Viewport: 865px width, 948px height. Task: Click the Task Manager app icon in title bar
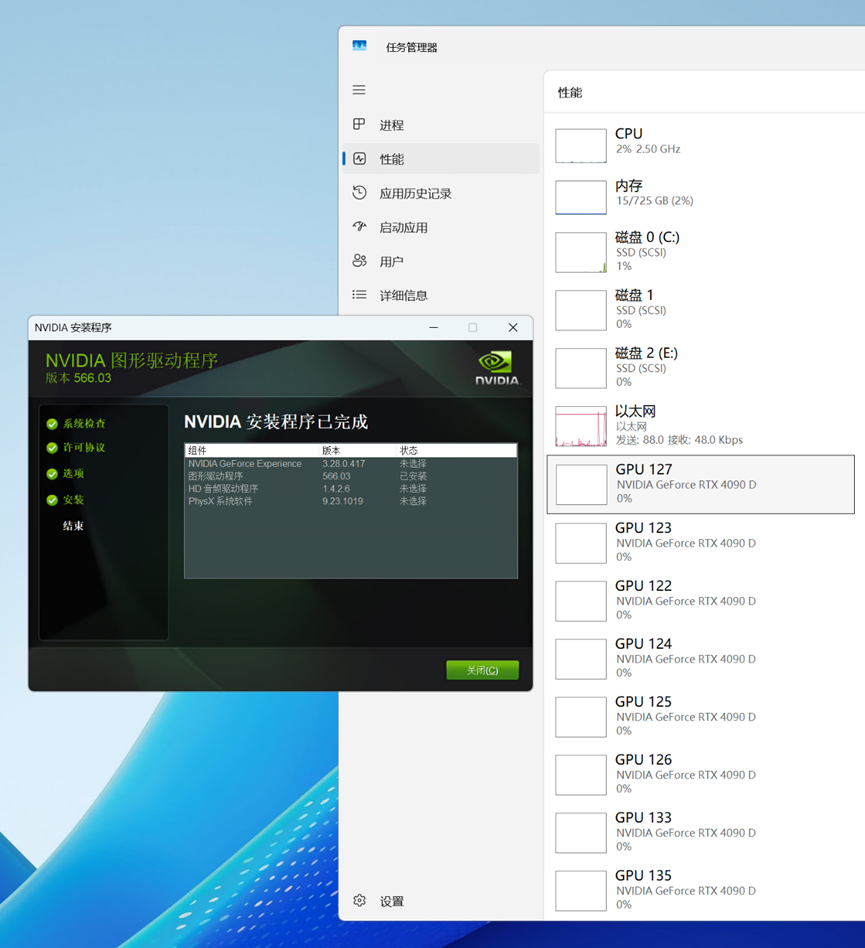[360, 46]
